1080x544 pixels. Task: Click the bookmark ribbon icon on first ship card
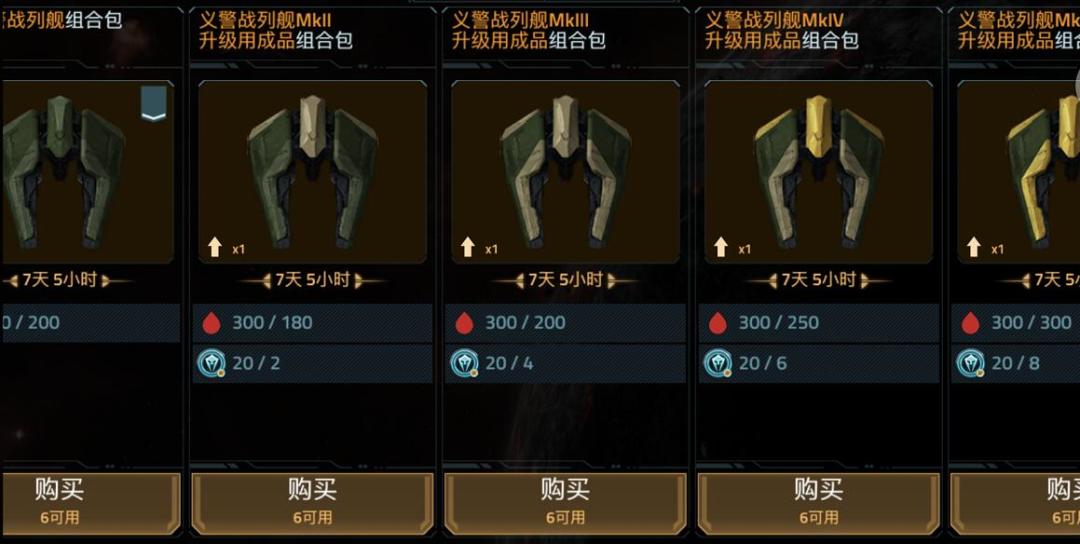click(154, 103)
